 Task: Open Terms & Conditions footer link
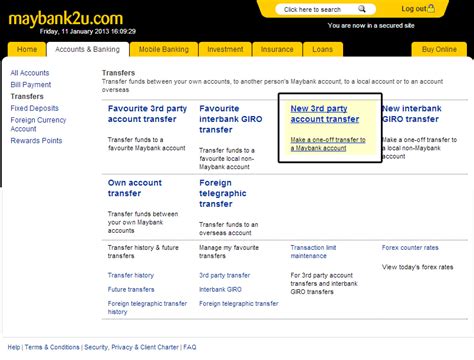click(52, 347)
